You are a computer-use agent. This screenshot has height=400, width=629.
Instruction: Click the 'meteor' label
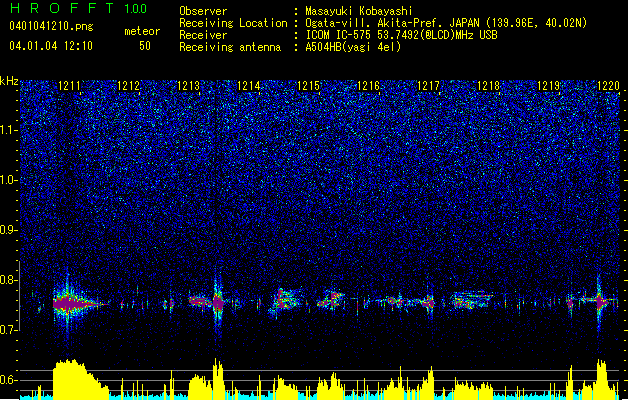click(x=142, y=31)
